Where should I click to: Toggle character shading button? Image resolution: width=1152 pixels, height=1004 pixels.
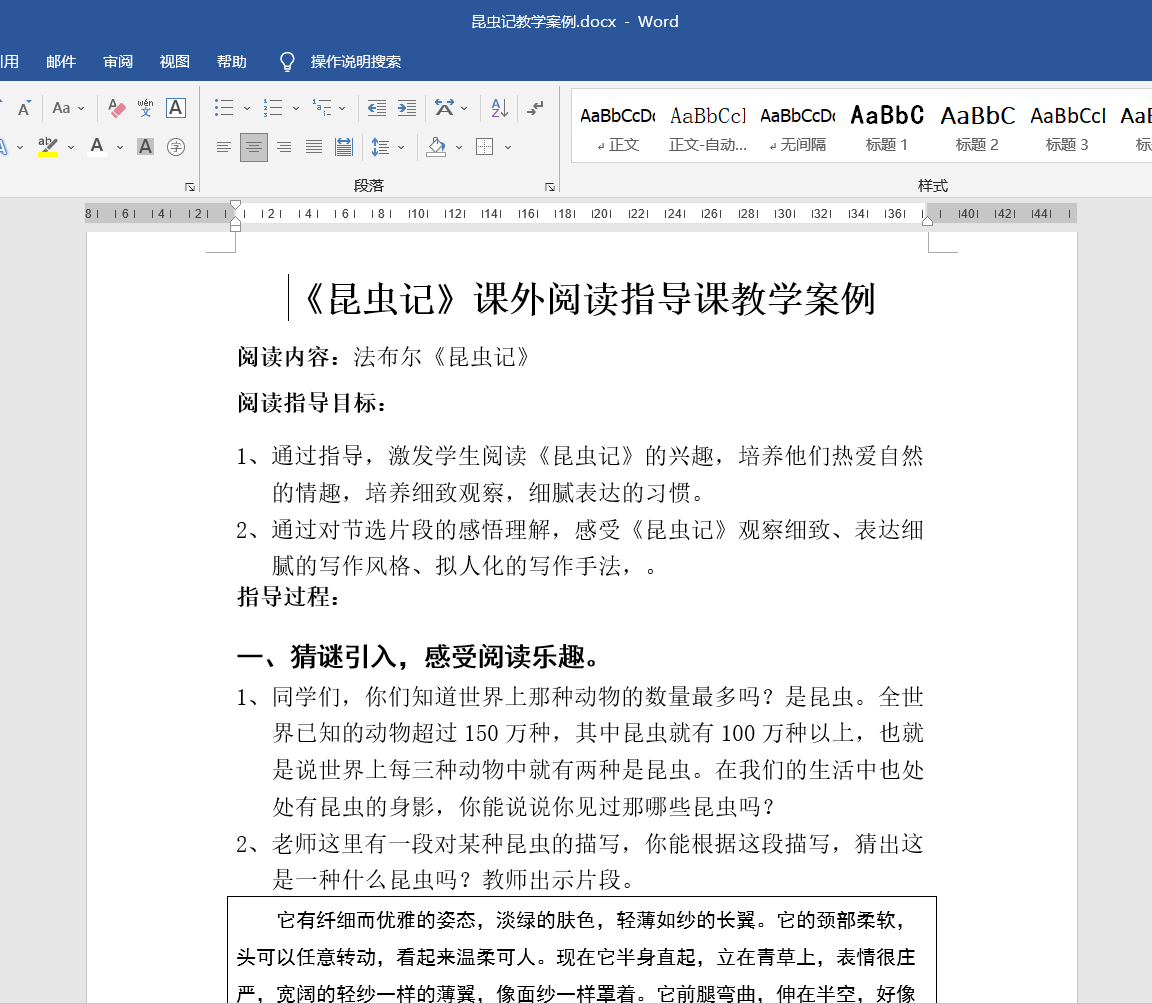coord(146,147)
